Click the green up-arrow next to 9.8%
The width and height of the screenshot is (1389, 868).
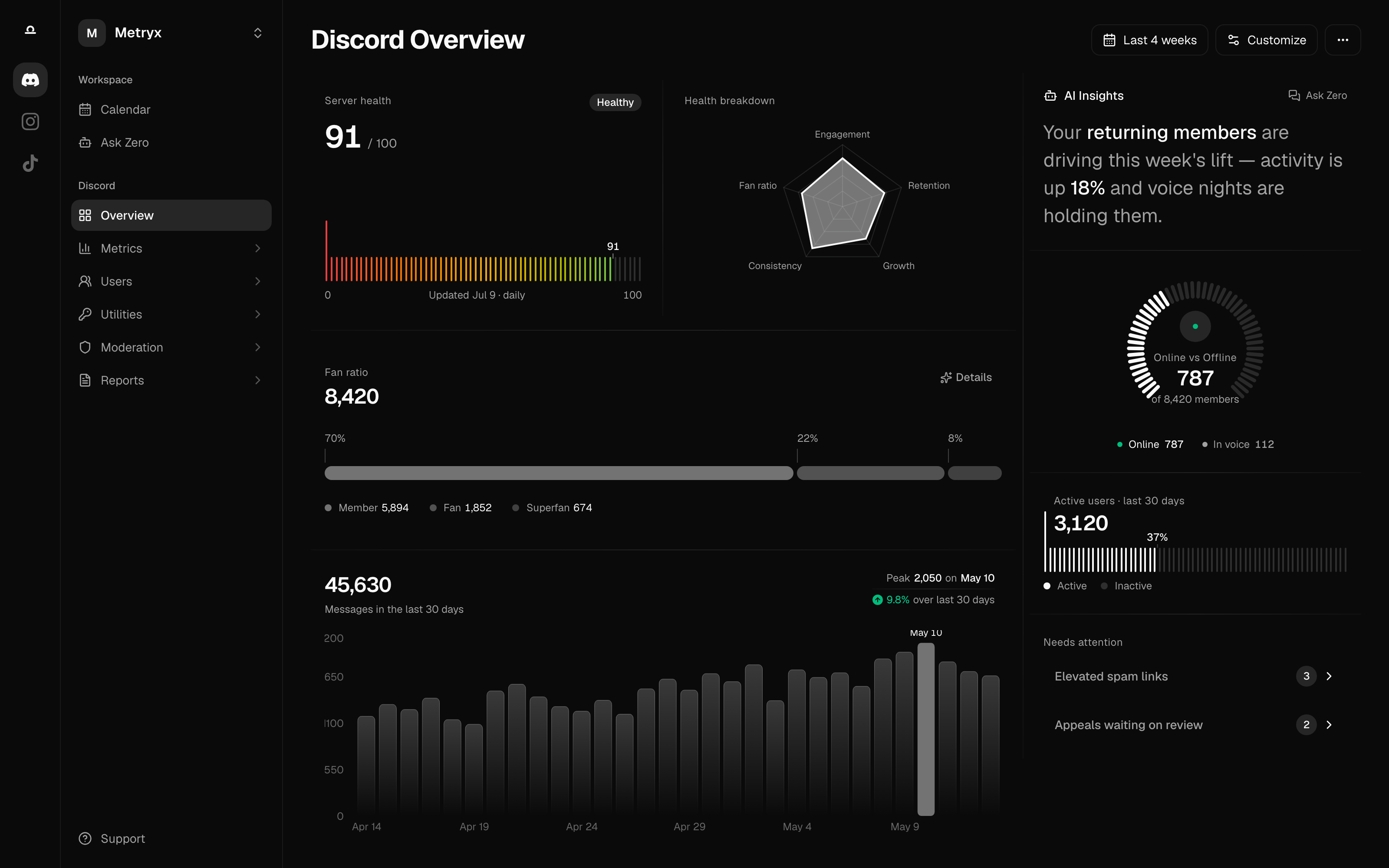tap(878, 600)
